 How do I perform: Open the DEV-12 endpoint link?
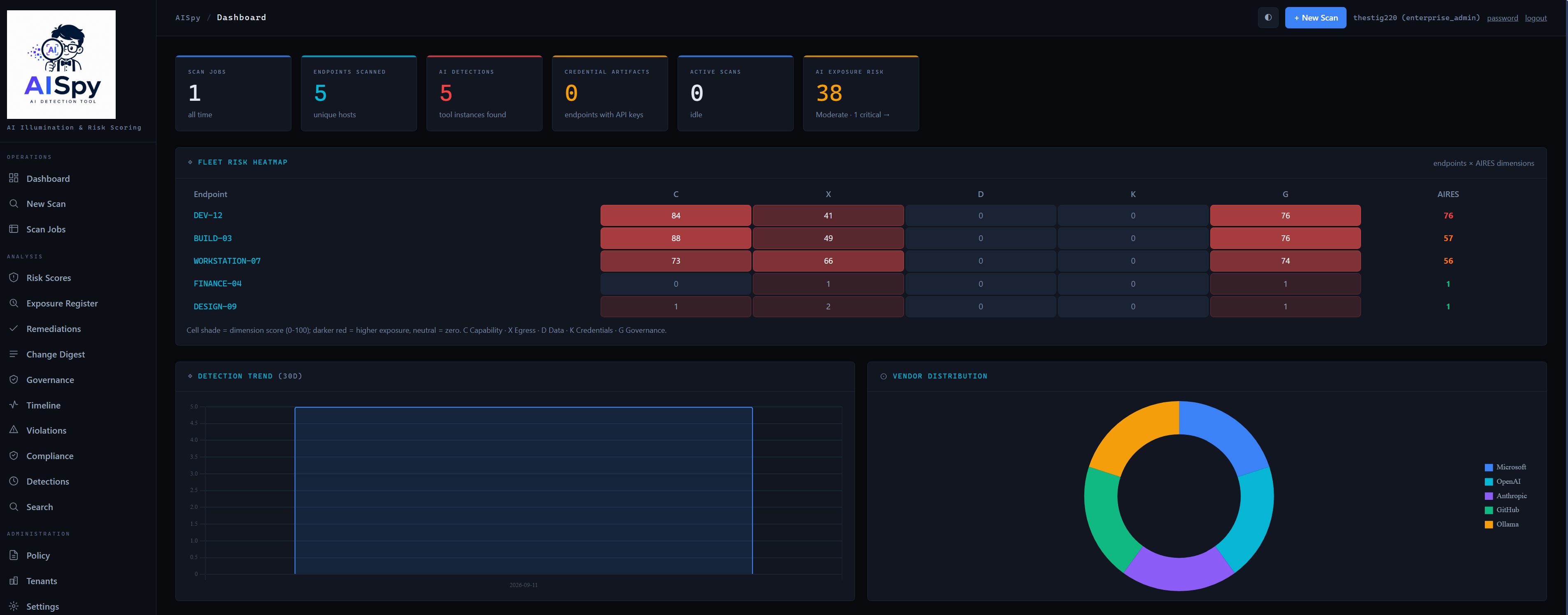[x=208, y=215]
